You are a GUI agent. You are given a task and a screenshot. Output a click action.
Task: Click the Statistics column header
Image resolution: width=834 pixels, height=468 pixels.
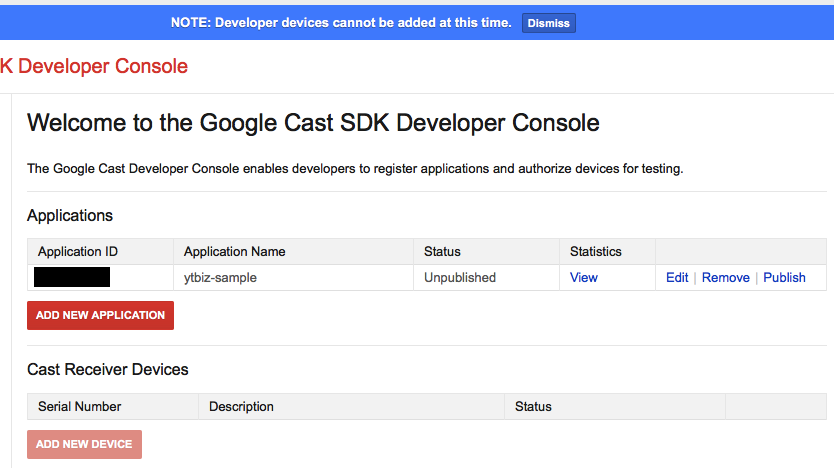(607, 252)
